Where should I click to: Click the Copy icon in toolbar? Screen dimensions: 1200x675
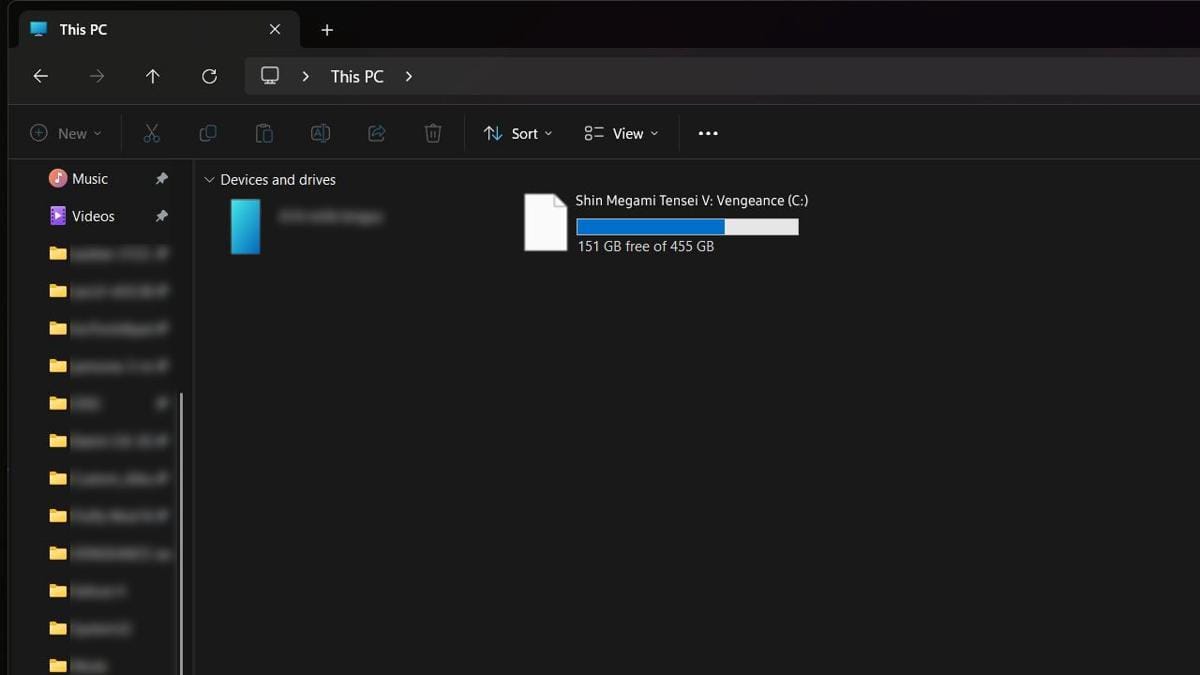208,133
